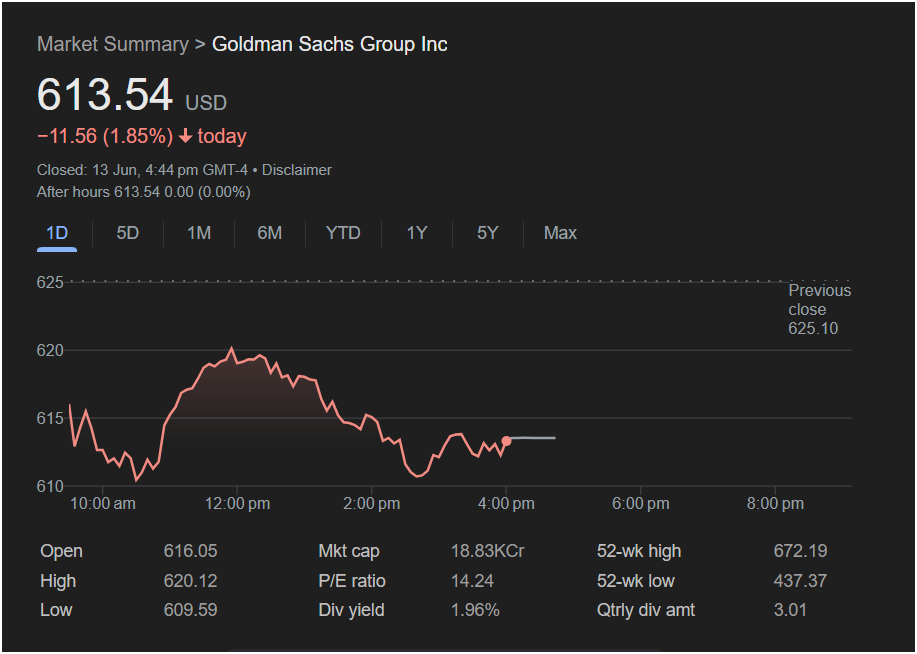Screen dimensions: 917x654
Task: Click the Market Summary breadcrumb link
Action: click(x=113, y=44)
